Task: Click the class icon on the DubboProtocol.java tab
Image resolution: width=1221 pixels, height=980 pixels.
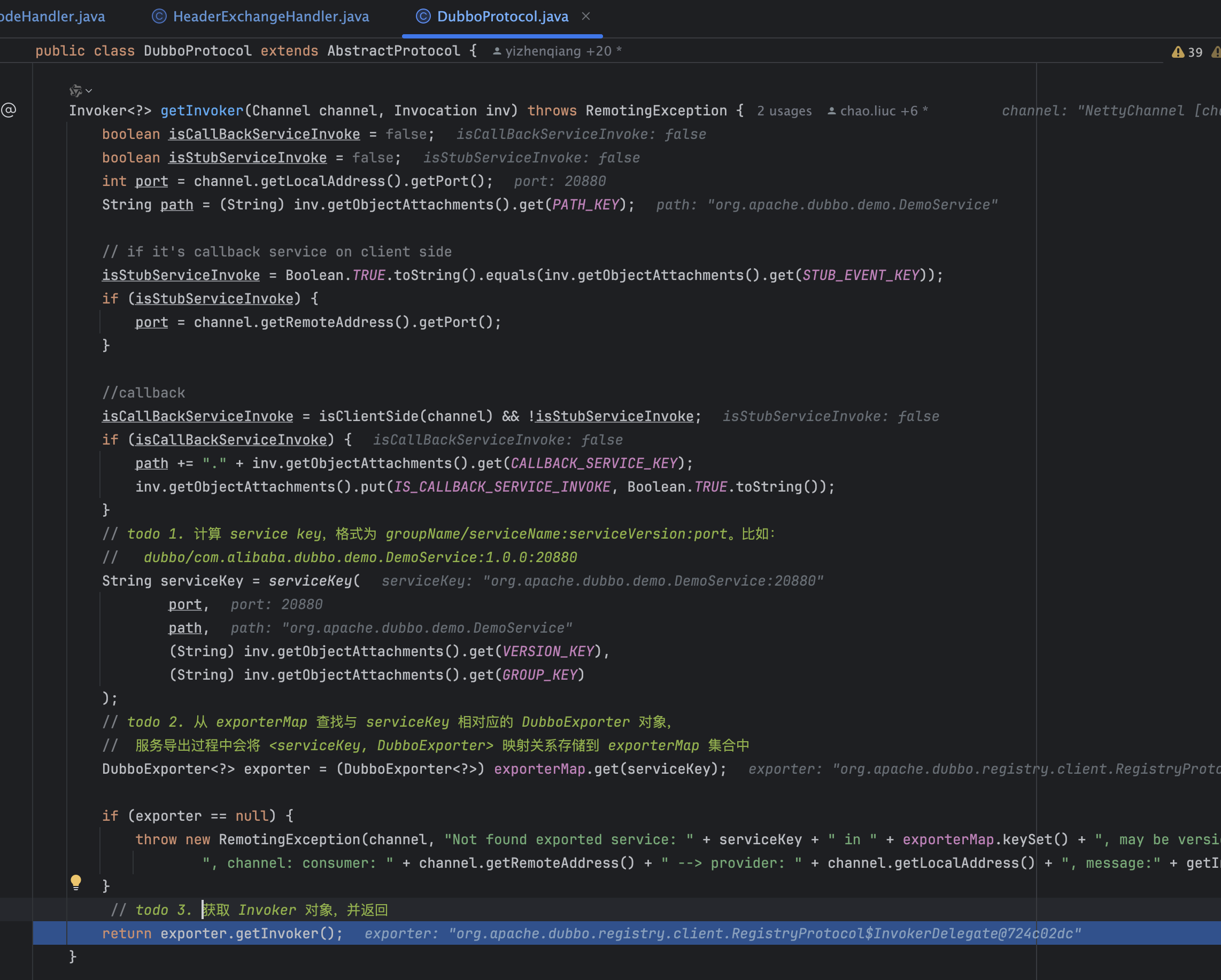Action: [x=423, y=17]
